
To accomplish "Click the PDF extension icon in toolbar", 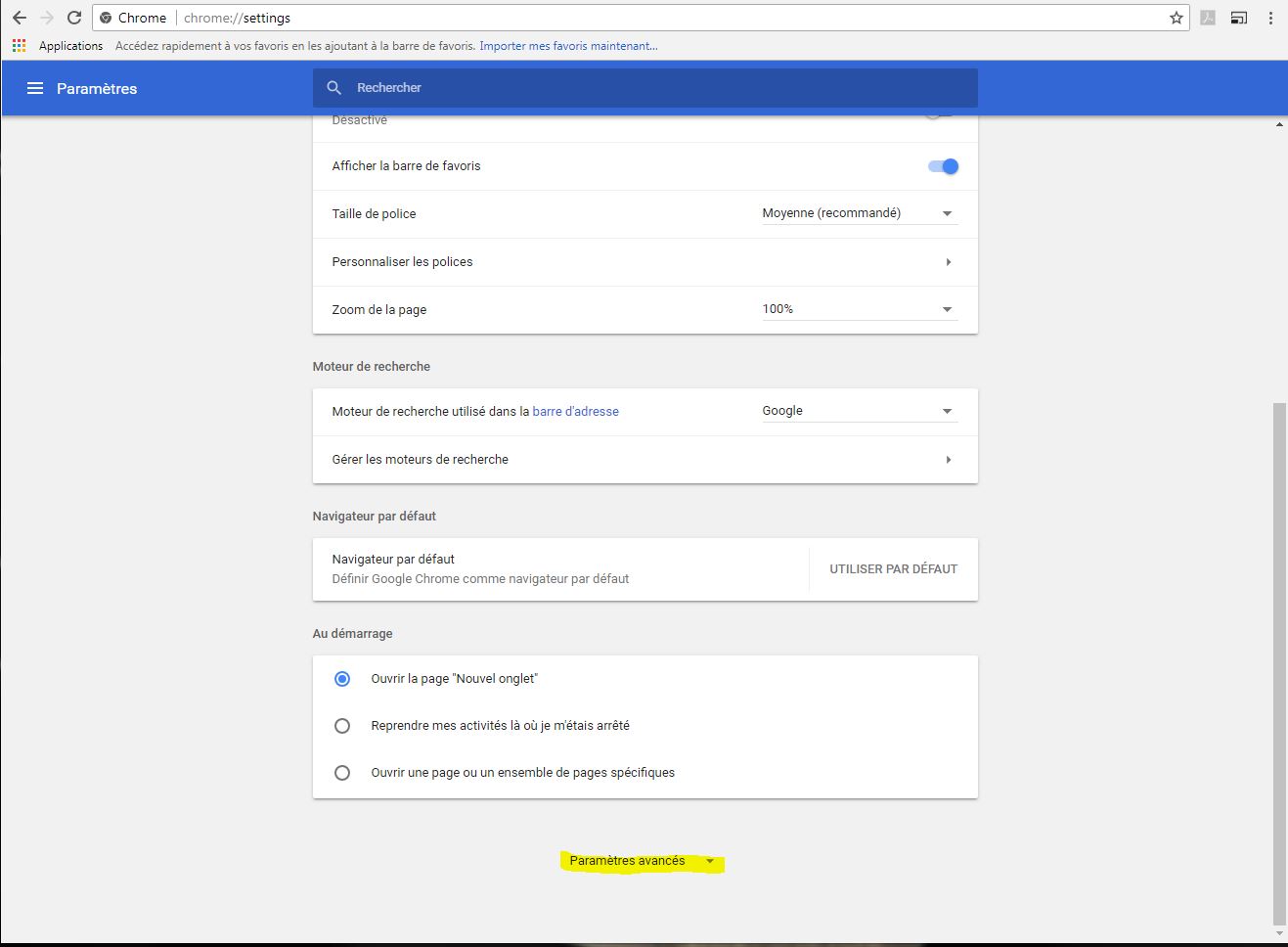I will click(x=1208, y=18).
